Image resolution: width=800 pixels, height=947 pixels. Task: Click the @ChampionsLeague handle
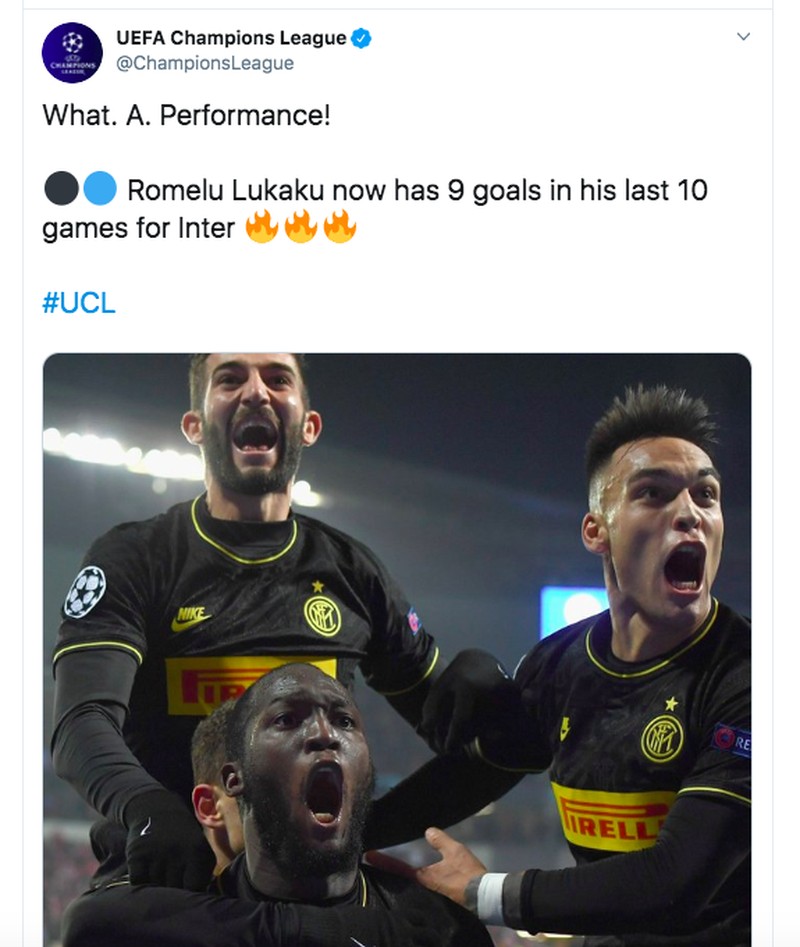coord(205,63)
